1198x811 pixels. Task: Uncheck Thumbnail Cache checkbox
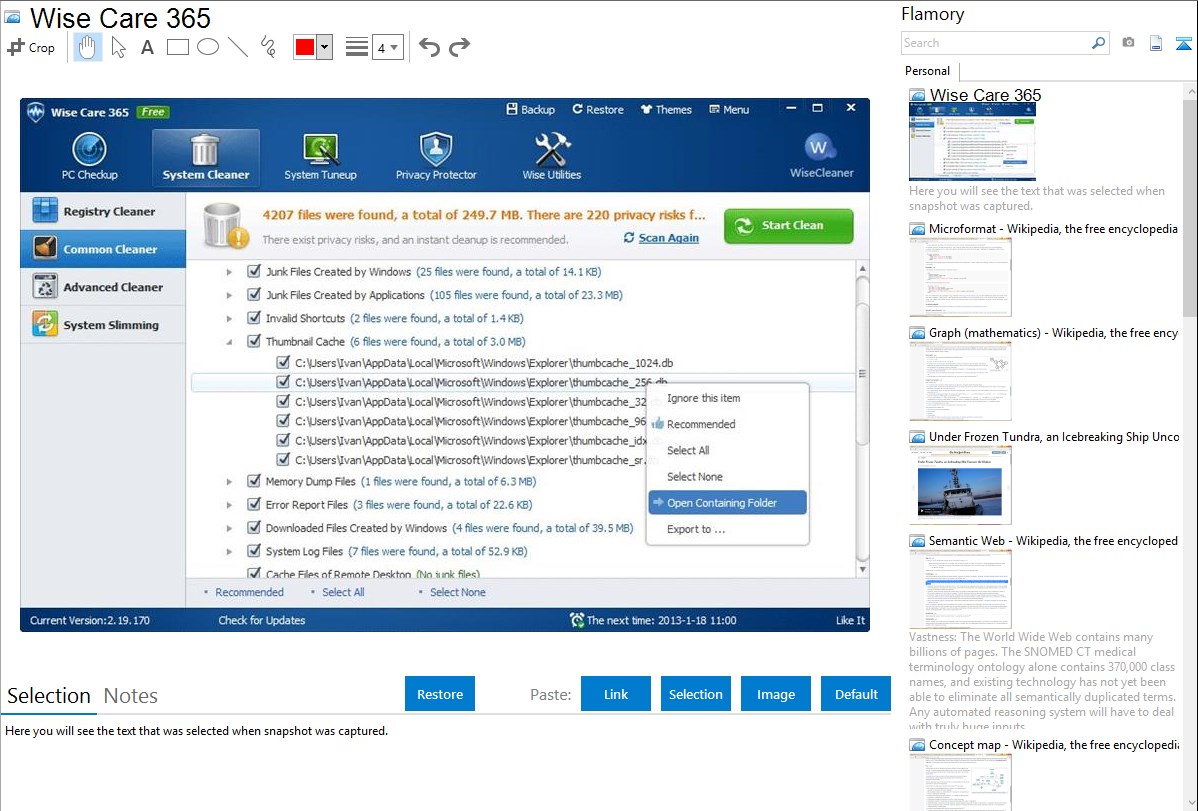pyautogui.click(x=254, y=341)
